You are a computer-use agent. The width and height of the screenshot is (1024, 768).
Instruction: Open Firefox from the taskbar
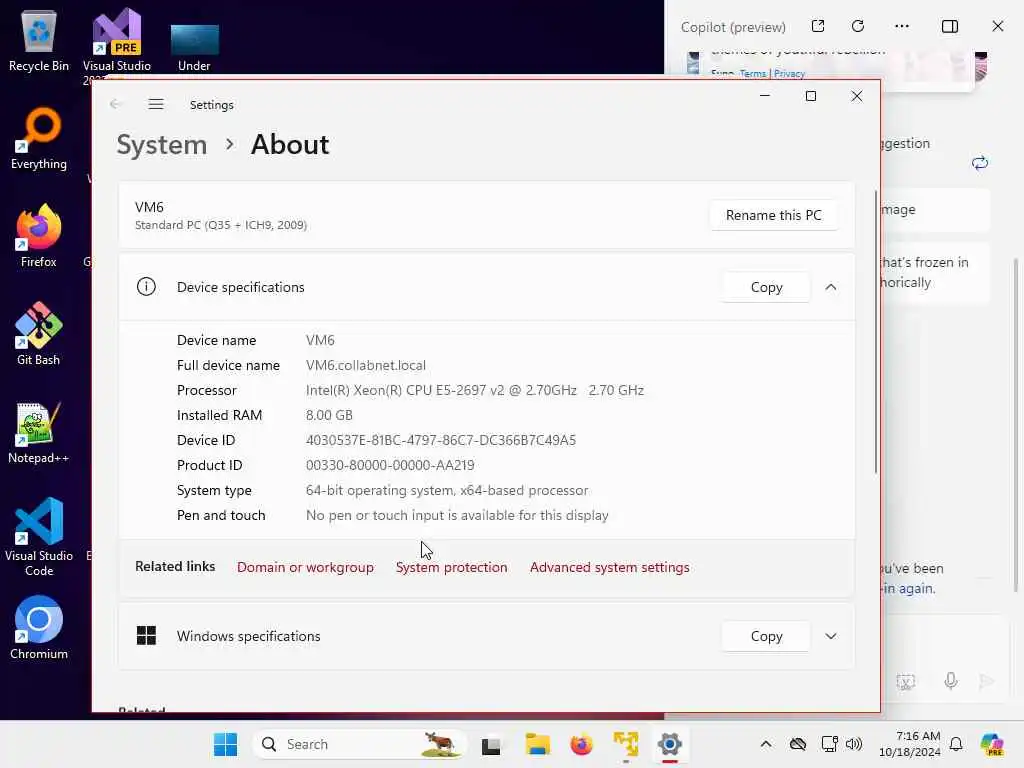tap(581, 744)
